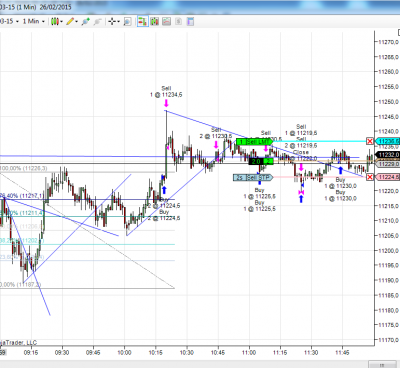
Task: Click the grayed-out remove strategy icon
Action: [x=97, y=22]
